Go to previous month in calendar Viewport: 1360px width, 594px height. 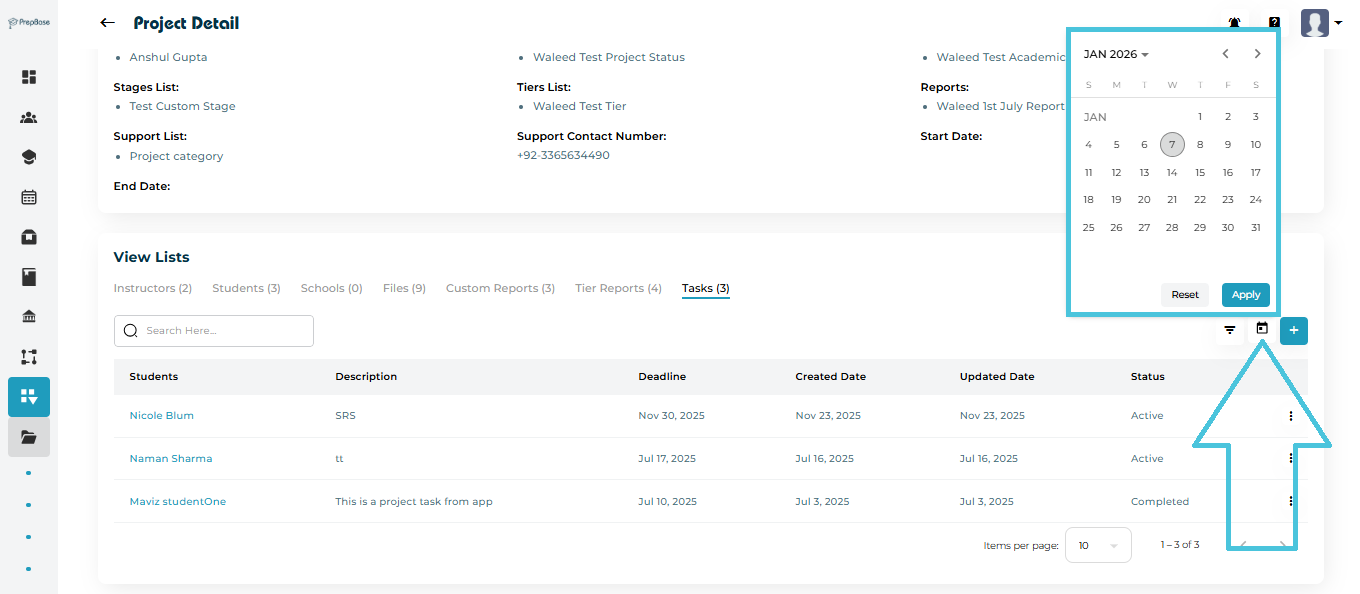[x=1225, y=54]
